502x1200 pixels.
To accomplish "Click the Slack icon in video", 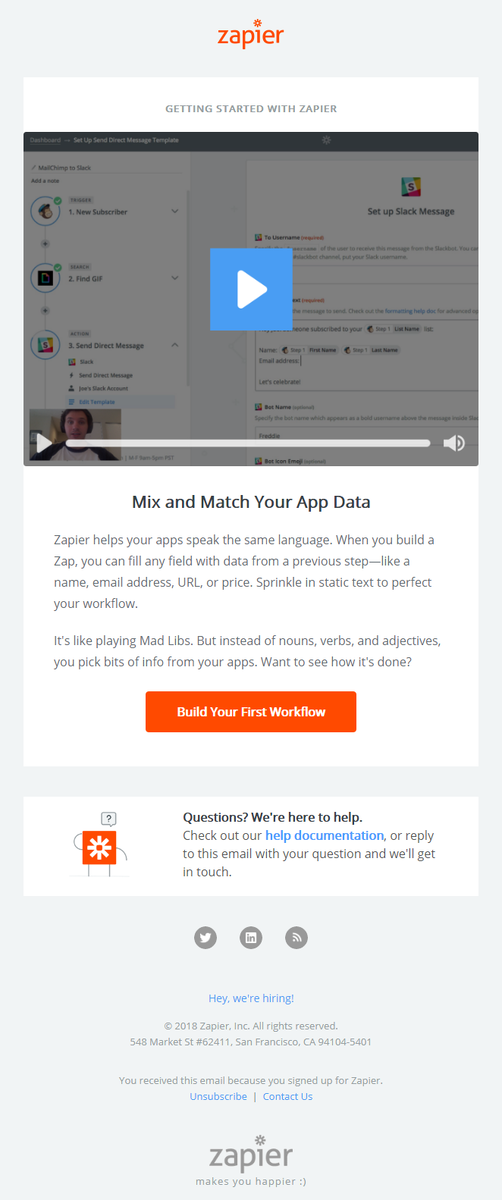I will pyautogui.click(x=411, y=187).
